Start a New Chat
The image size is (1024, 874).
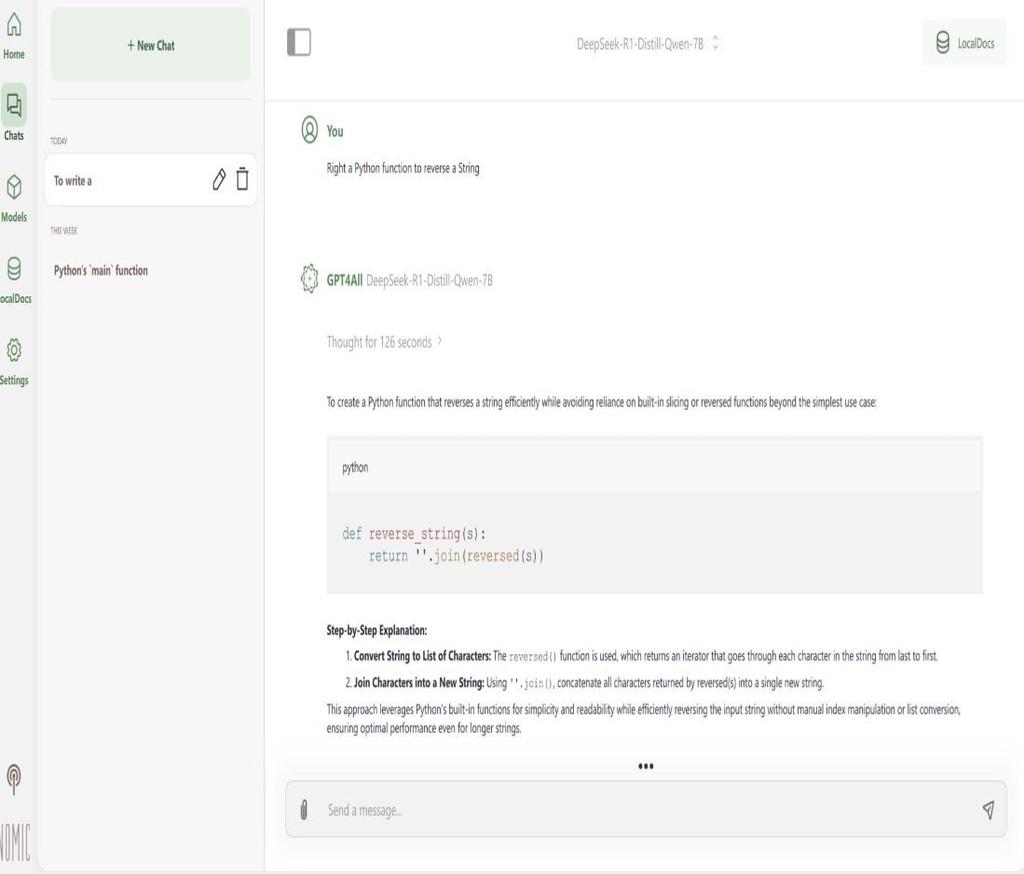coord(149,44)
